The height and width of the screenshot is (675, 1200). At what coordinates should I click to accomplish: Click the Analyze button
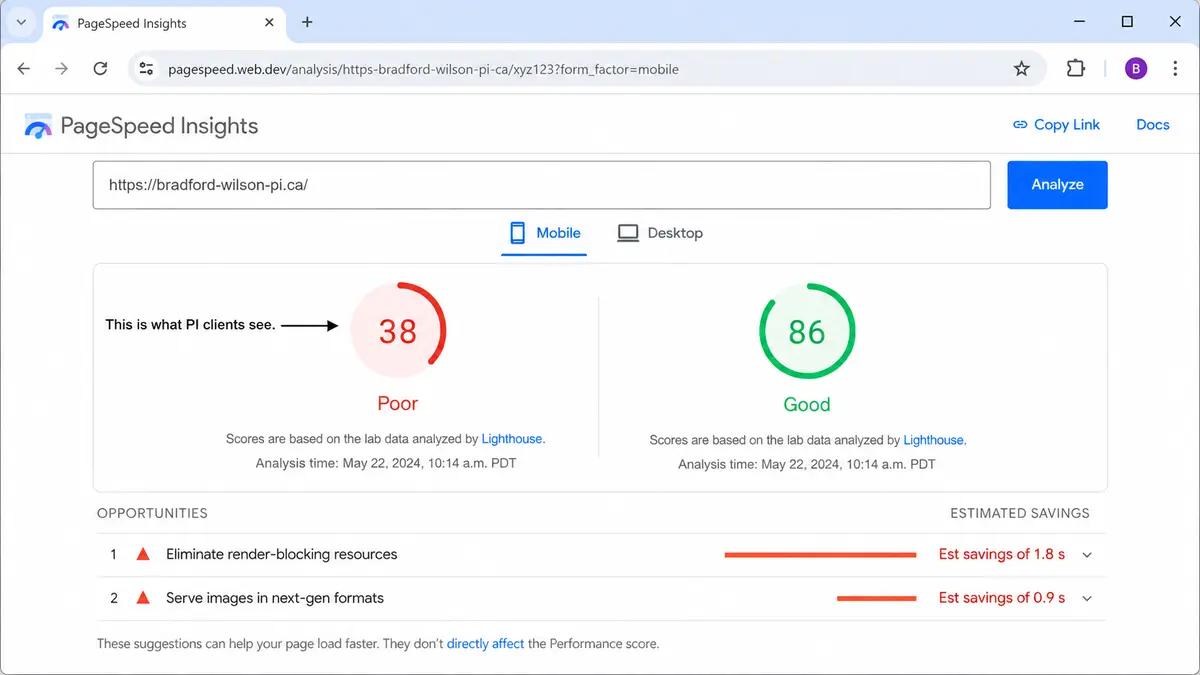tap(1057, 185)
